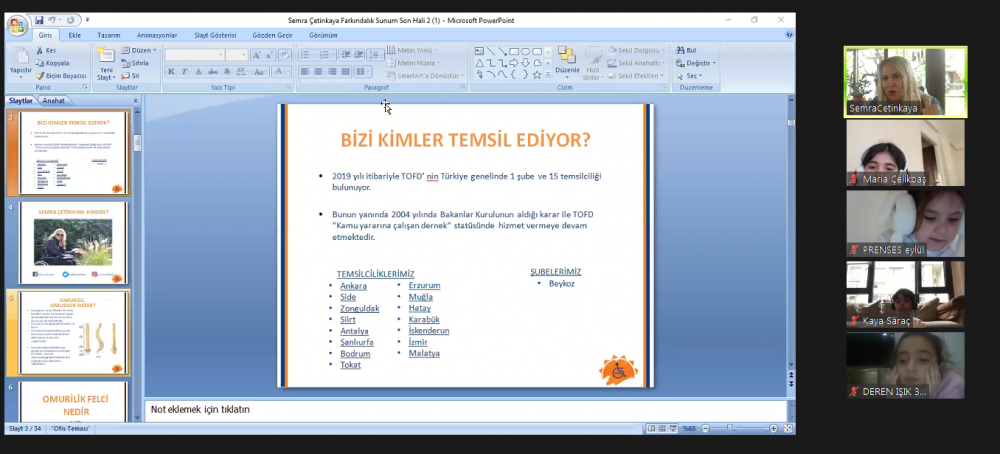Insert a triangle shape from the gallery

coord(480,63)
